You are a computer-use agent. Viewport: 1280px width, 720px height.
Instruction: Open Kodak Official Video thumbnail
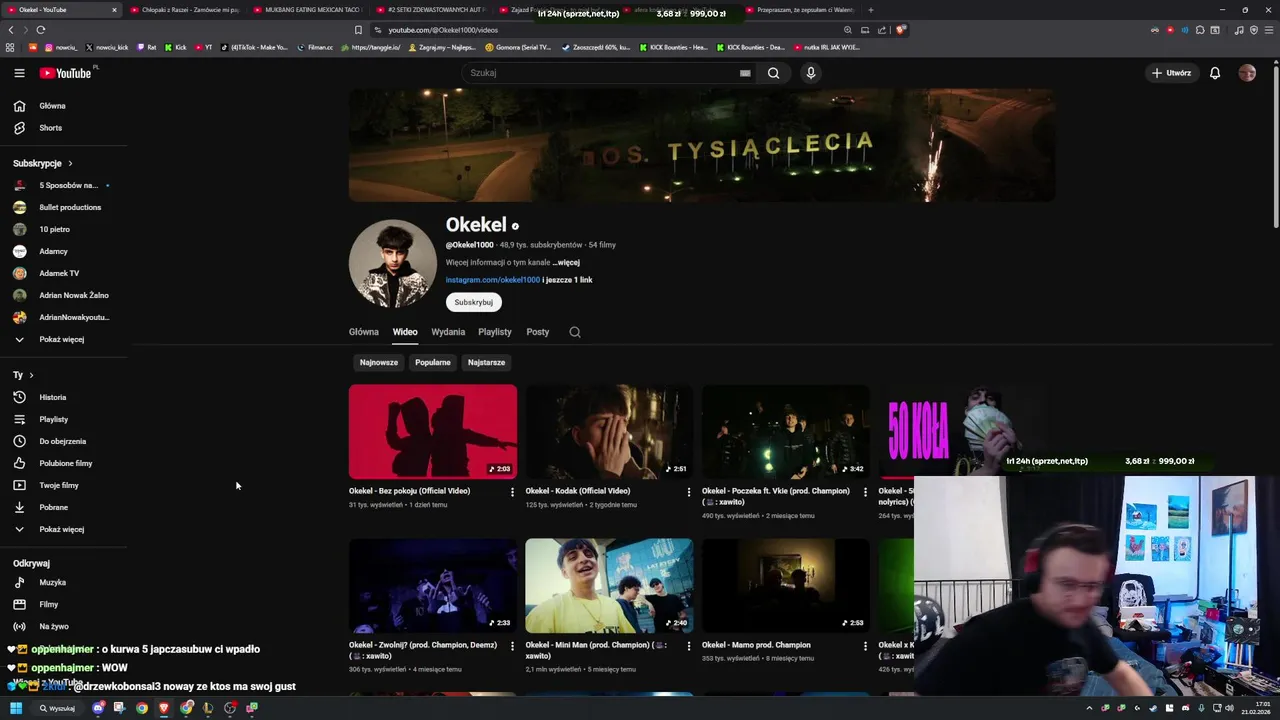pyautogui.click(x=609, y=432)
